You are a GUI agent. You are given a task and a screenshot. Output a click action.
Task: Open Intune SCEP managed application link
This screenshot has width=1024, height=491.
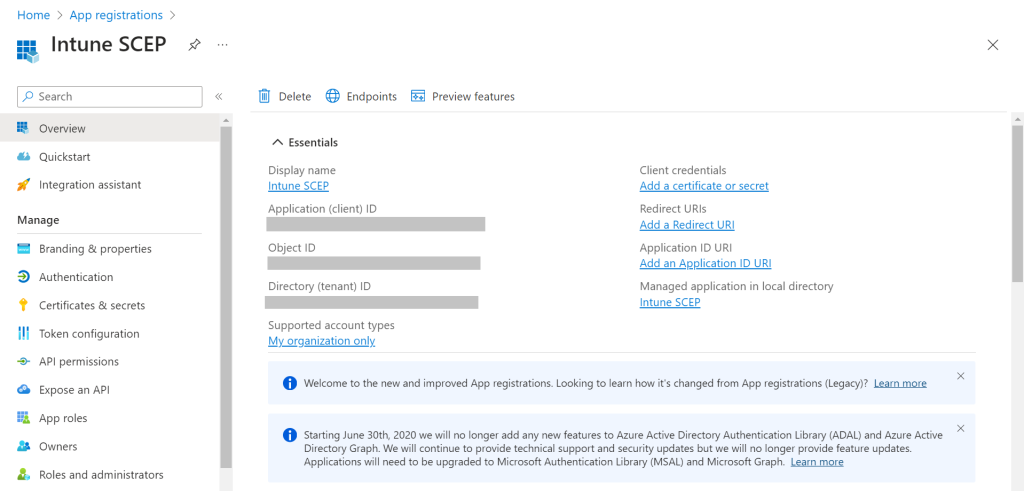670,302
